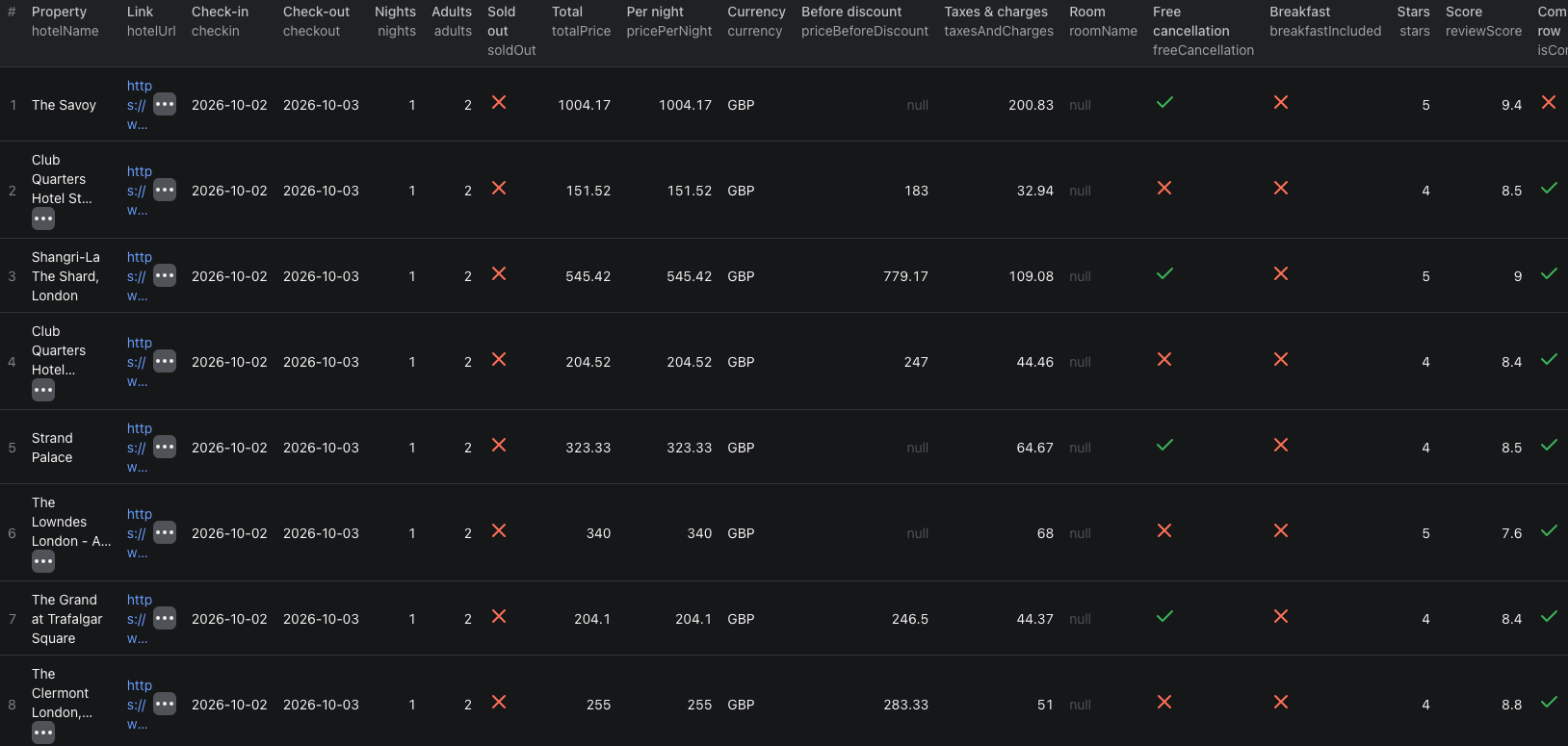Click Shangri-La breakfast included red cross

click(x=1281, y=273)
